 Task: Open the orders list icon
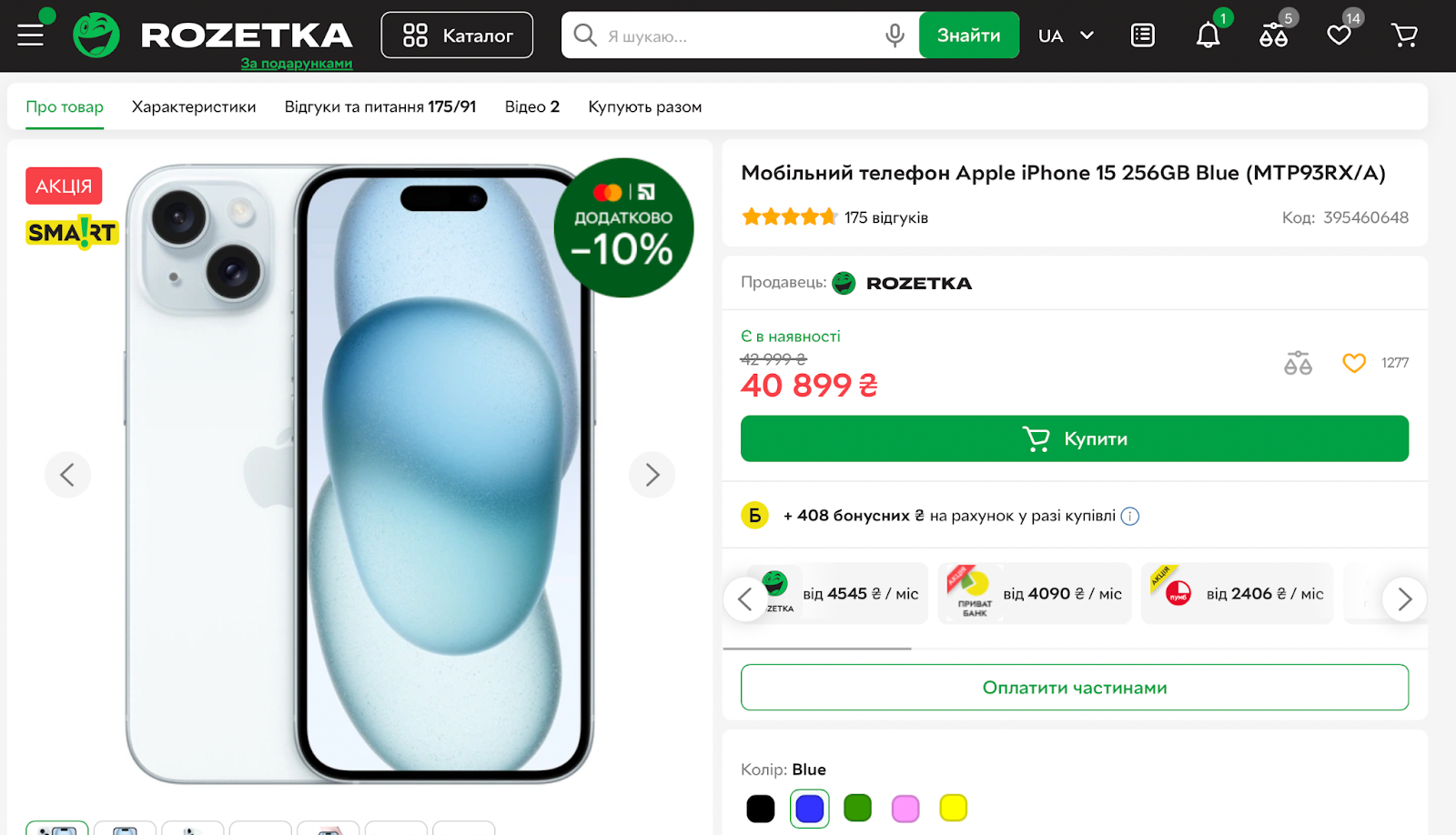coord(1143,35)
